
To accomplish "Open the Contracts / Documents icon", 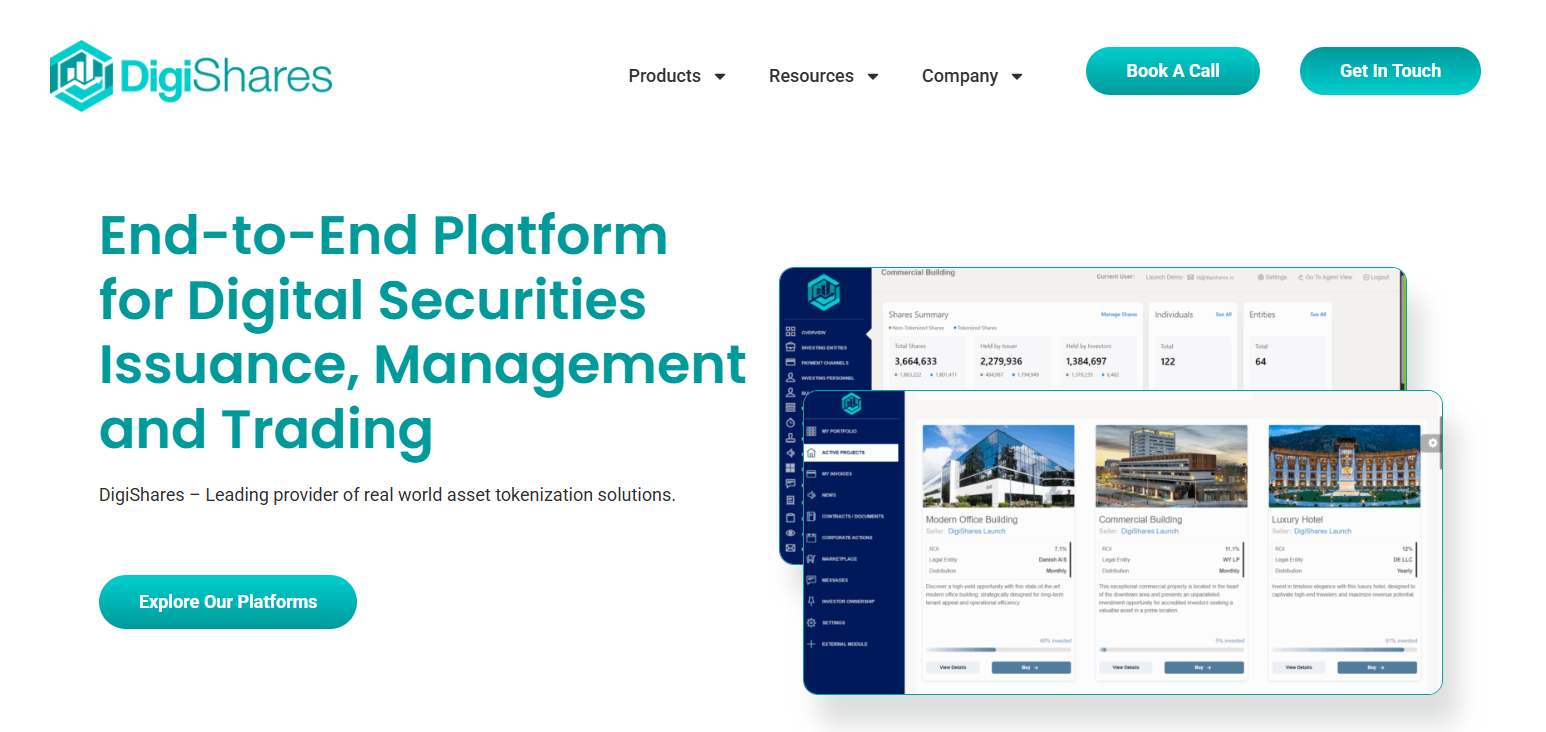I will pyautogui.click(x=811, y=516).
